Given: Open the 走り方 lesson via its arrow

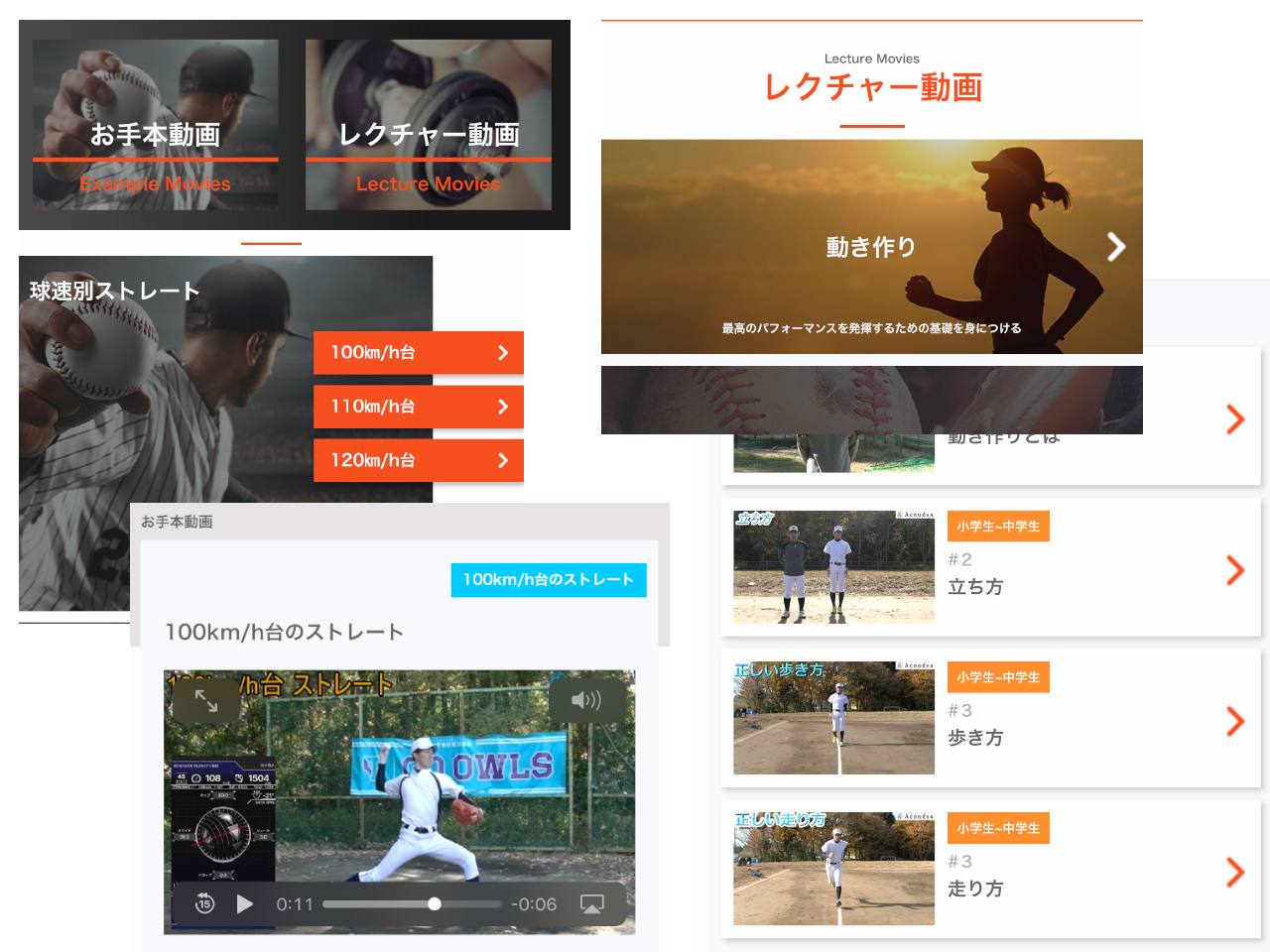Looking at the screenshot, I should [x=1235, y=872].
